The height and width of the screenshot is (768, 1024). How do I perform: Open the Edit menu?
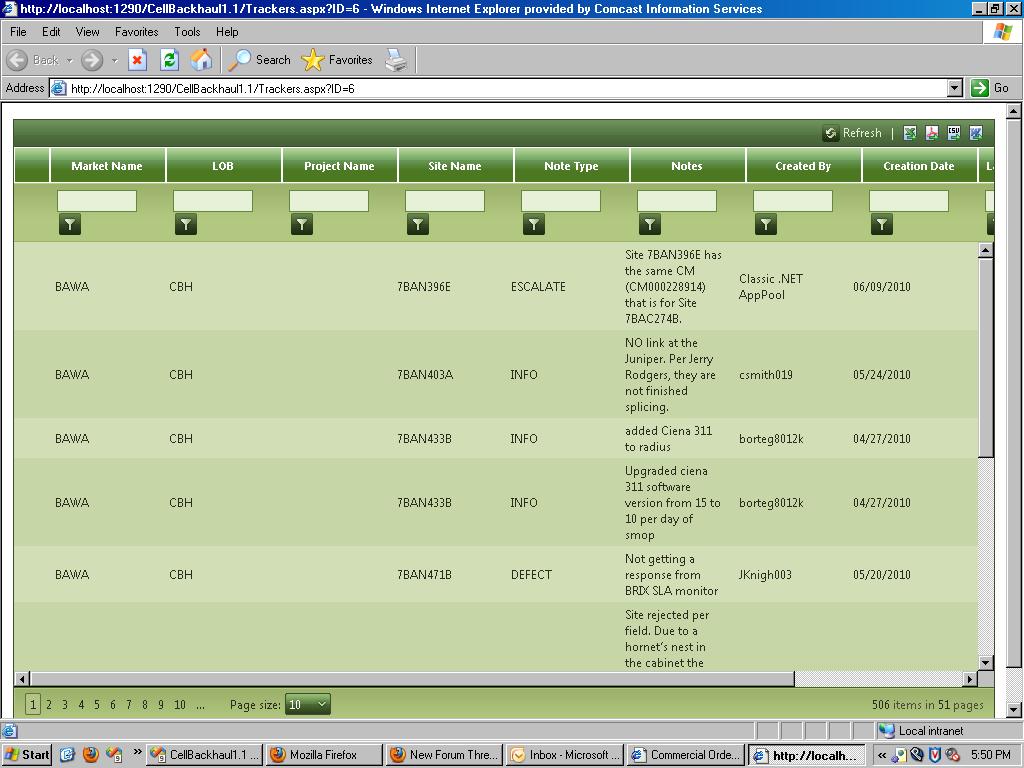(51, 31)
